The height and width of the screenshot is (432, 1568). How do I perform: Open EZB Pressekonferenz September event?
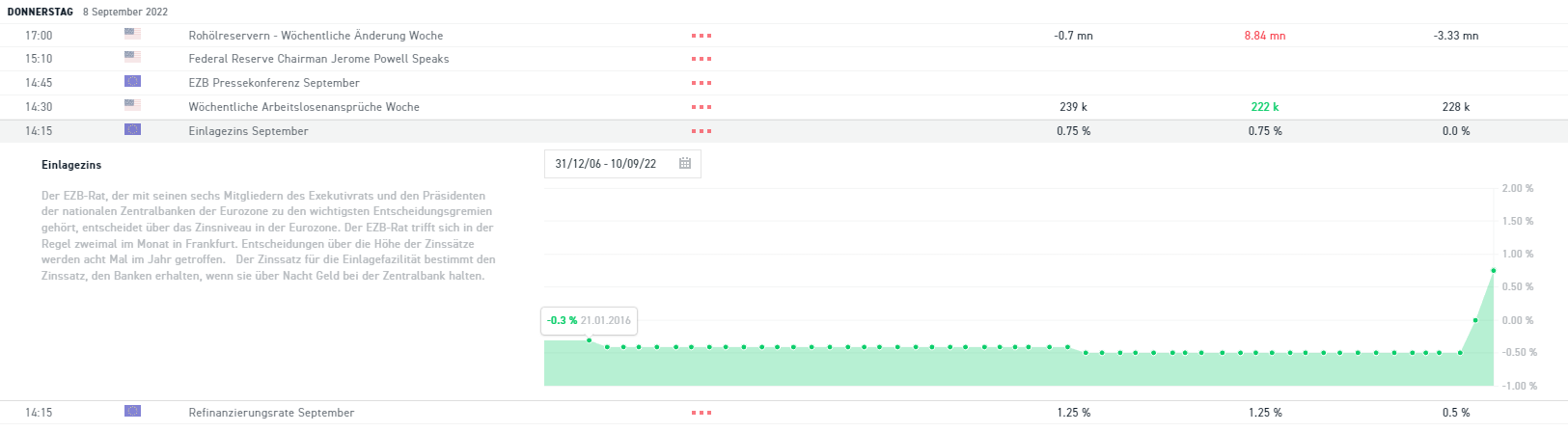tap(784, 83)
